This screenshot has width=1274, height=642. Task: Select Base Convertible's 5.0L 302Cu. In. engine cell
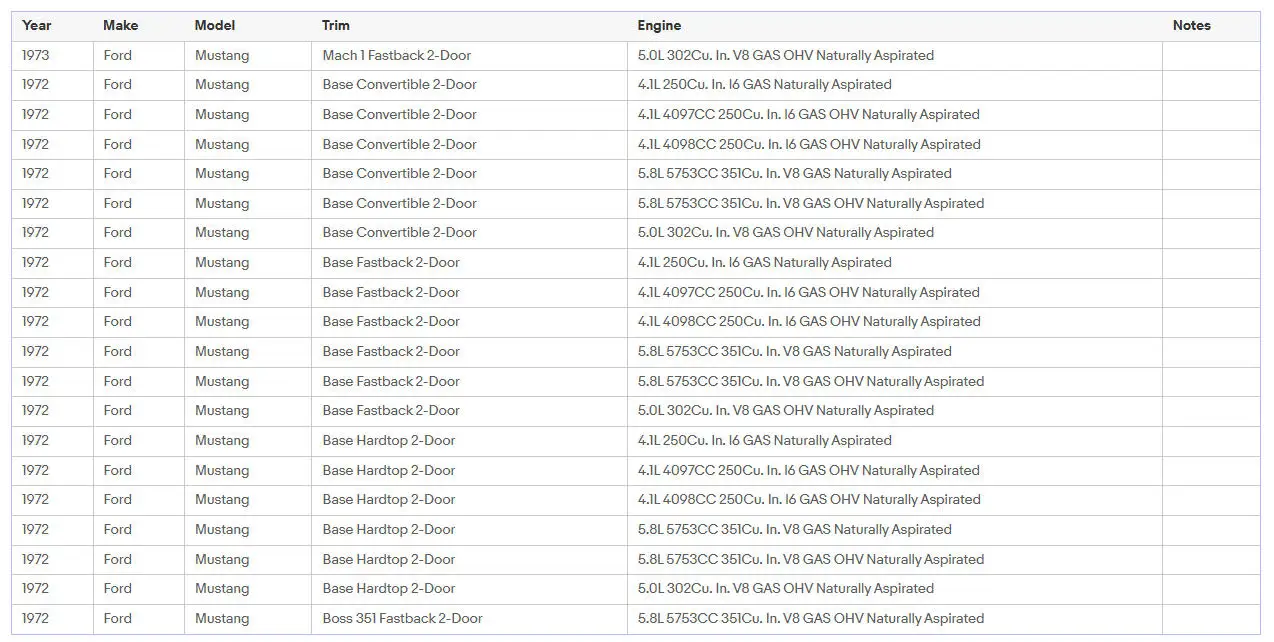point(894,233)
